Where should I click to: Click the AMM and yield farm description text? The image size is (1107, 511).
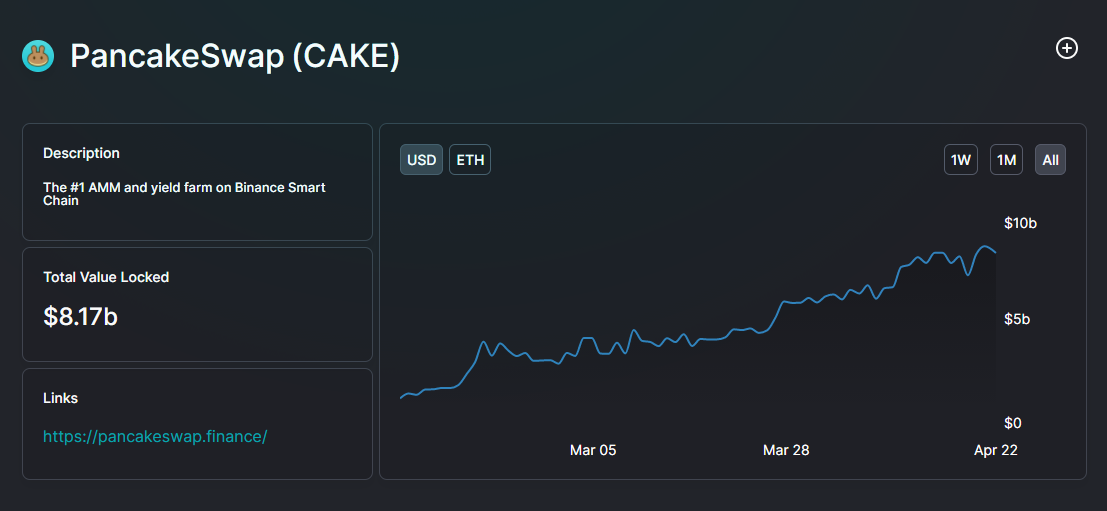(x=184, y=194)
